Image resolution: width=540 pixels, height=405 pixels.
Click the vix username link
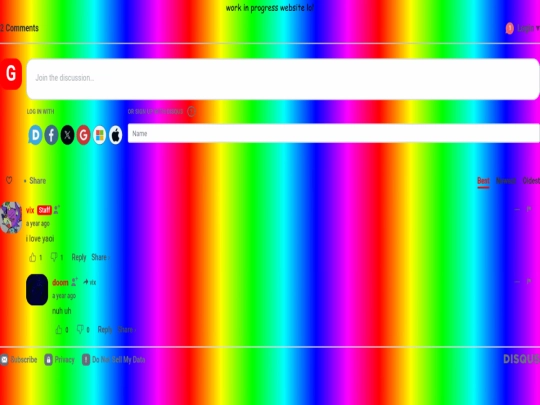(x=30, y=210)
